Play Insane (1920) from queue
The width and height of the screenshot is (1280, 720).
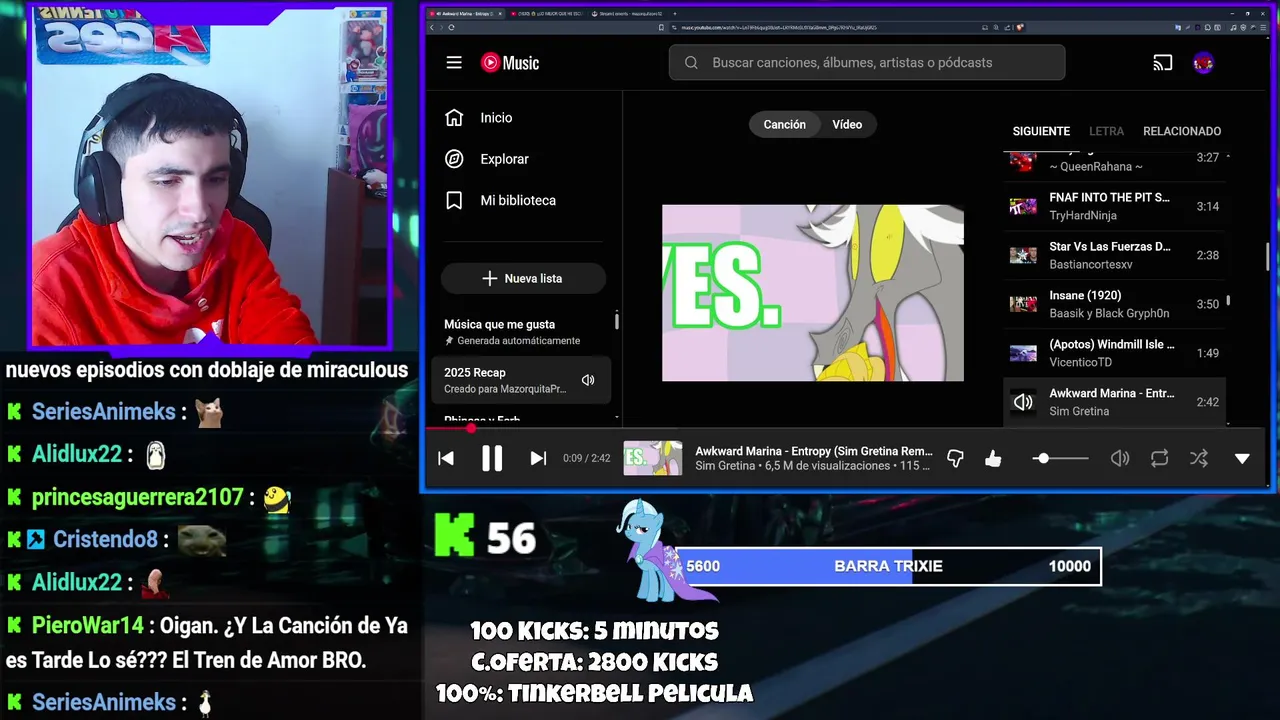tap(1114, 304)
